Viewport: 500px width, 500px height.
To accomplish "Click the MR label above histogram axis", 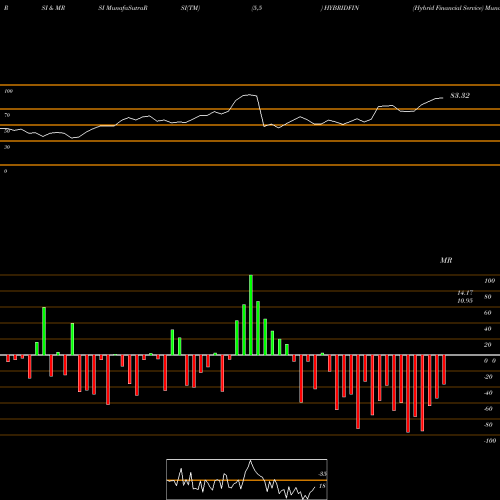I will coord(446,260).
